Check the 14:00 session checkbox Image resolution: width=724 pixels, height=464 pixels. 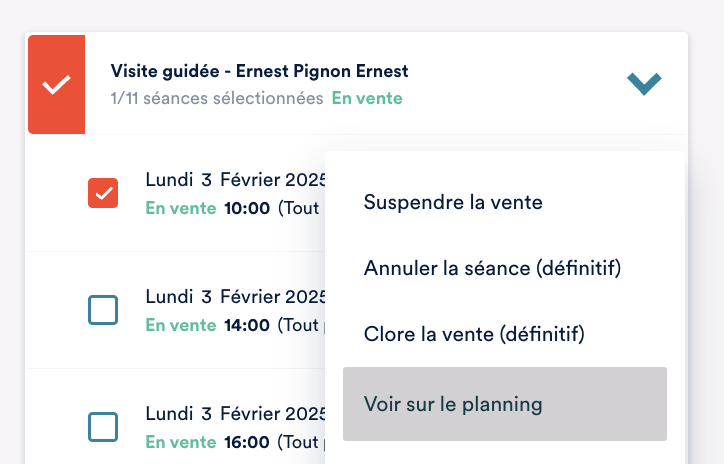pyautogui.click(x=103, y=310)
